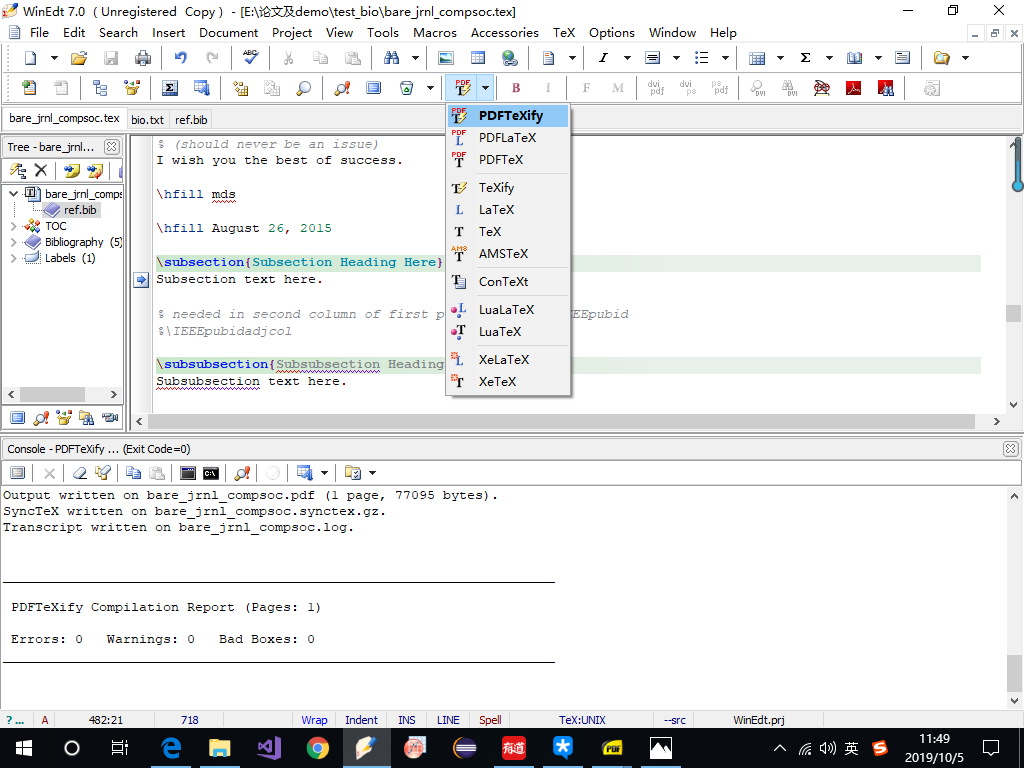Open the Accessories menu
Image resolution: width=1024 pixels, height=768 pixels.
[x=504, y=33]
